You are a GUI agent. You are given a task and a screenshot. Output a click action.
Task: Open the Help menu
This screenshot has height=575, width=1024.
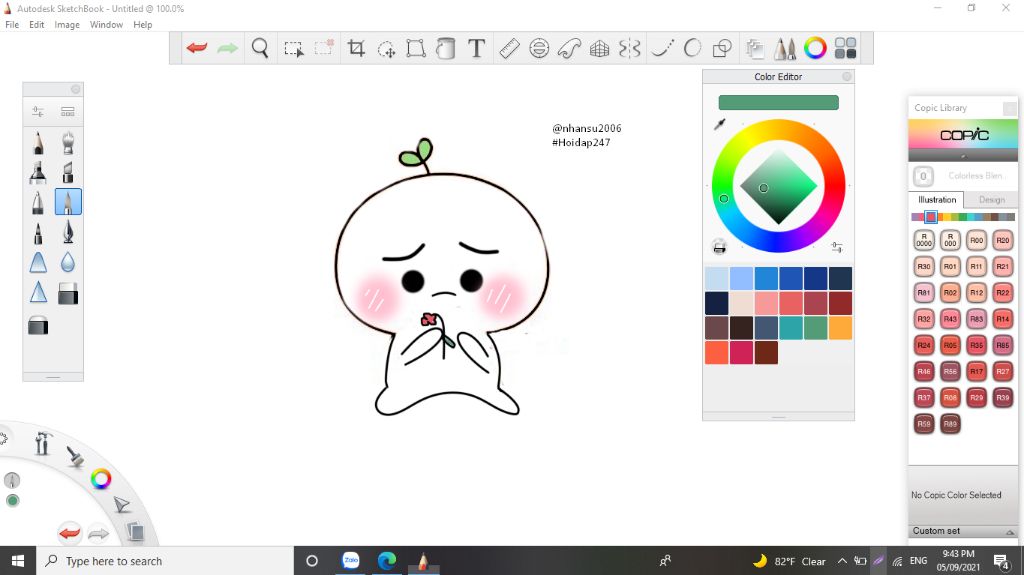pos(142,25)
